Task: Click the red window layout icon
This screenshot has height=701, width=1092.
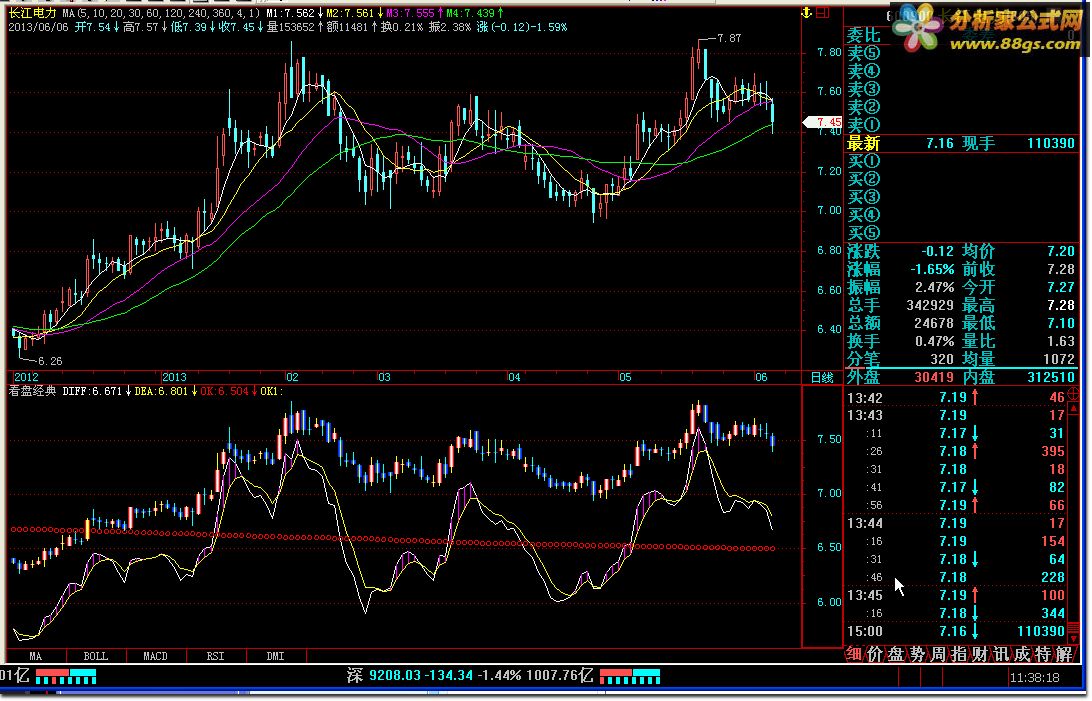Action: (822, 13)
